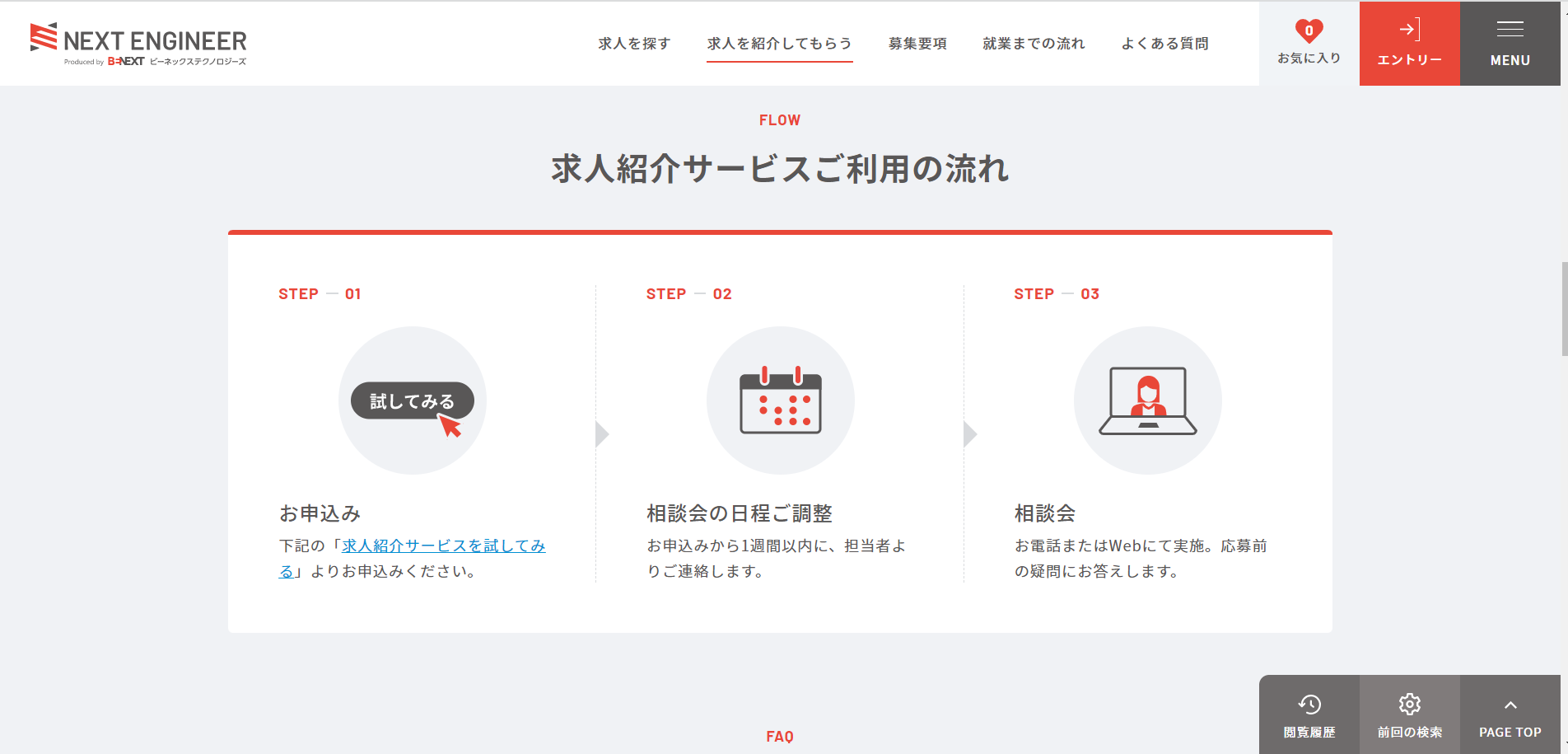
Task: Click the 相談会の日程ご調整 step title
Action: point(740,513)
